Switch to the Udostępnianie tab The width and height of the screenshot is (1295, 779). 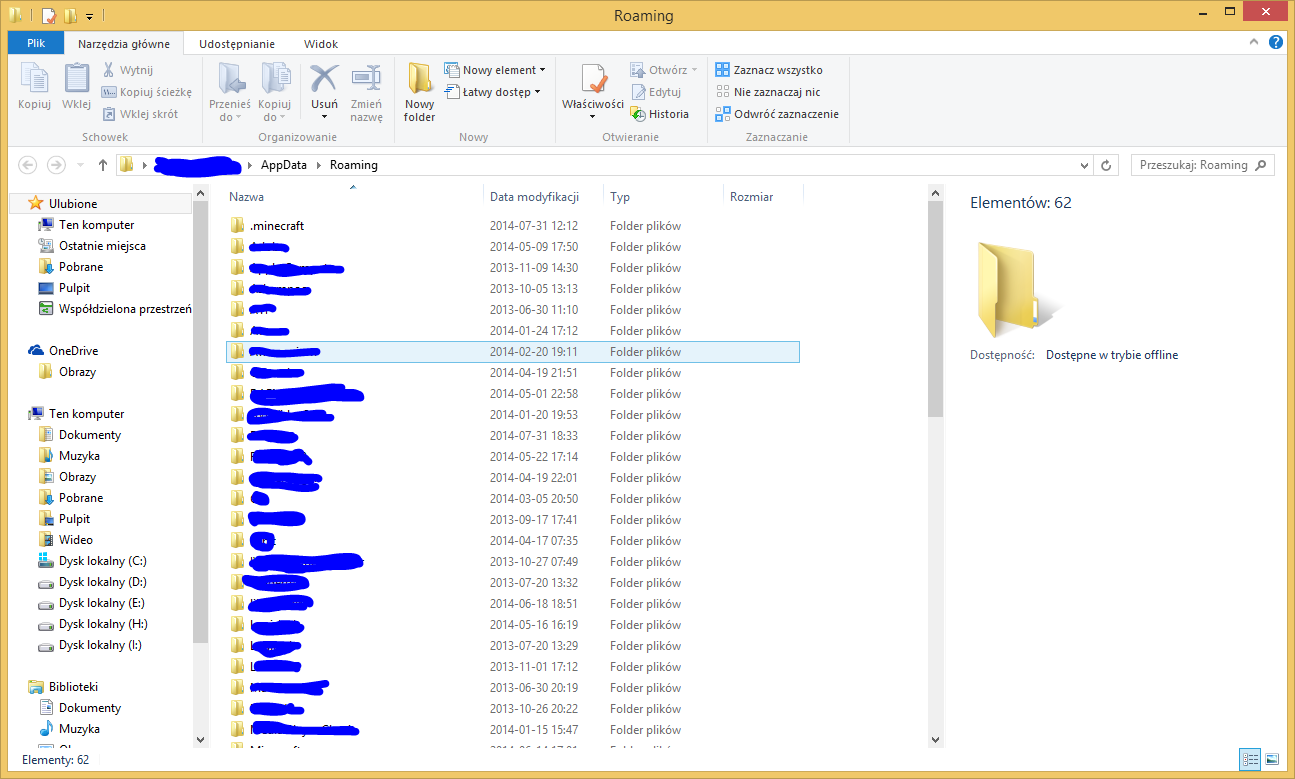pyautogui.click(x=237, y=44)
